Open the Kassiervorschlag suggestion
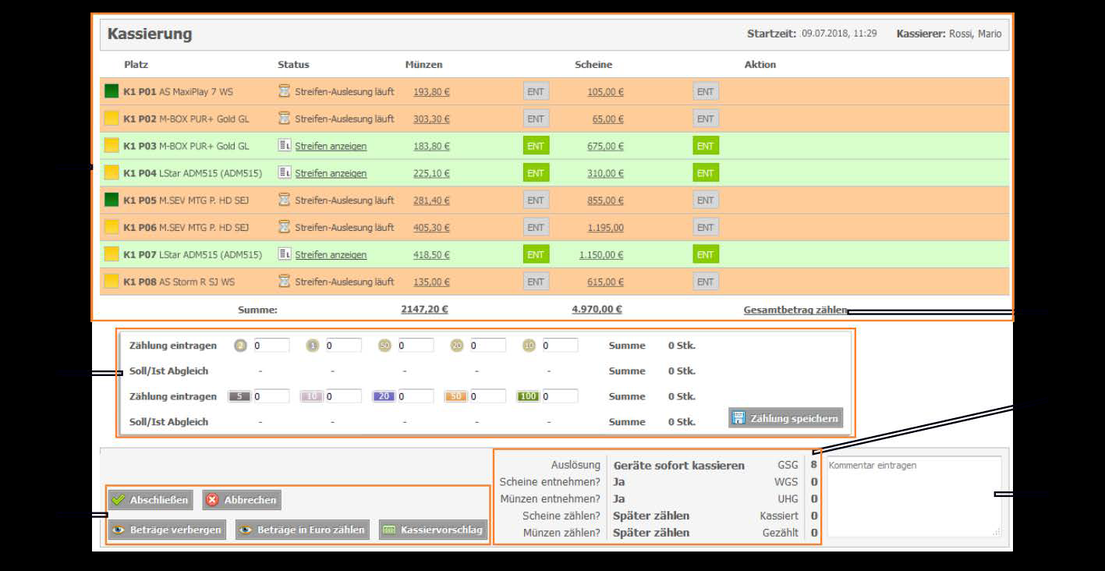The height and width of the screenshot is (571, 1105). (433, 530)
